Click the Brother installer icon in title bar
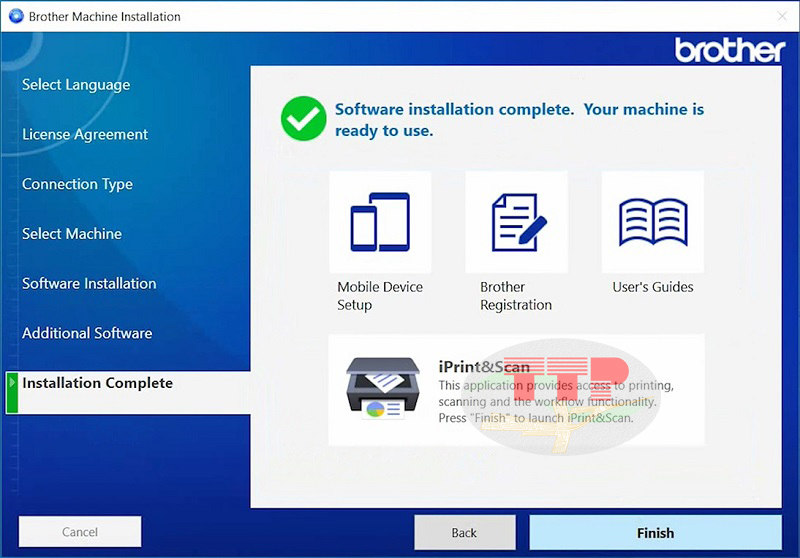 point(16,16)
